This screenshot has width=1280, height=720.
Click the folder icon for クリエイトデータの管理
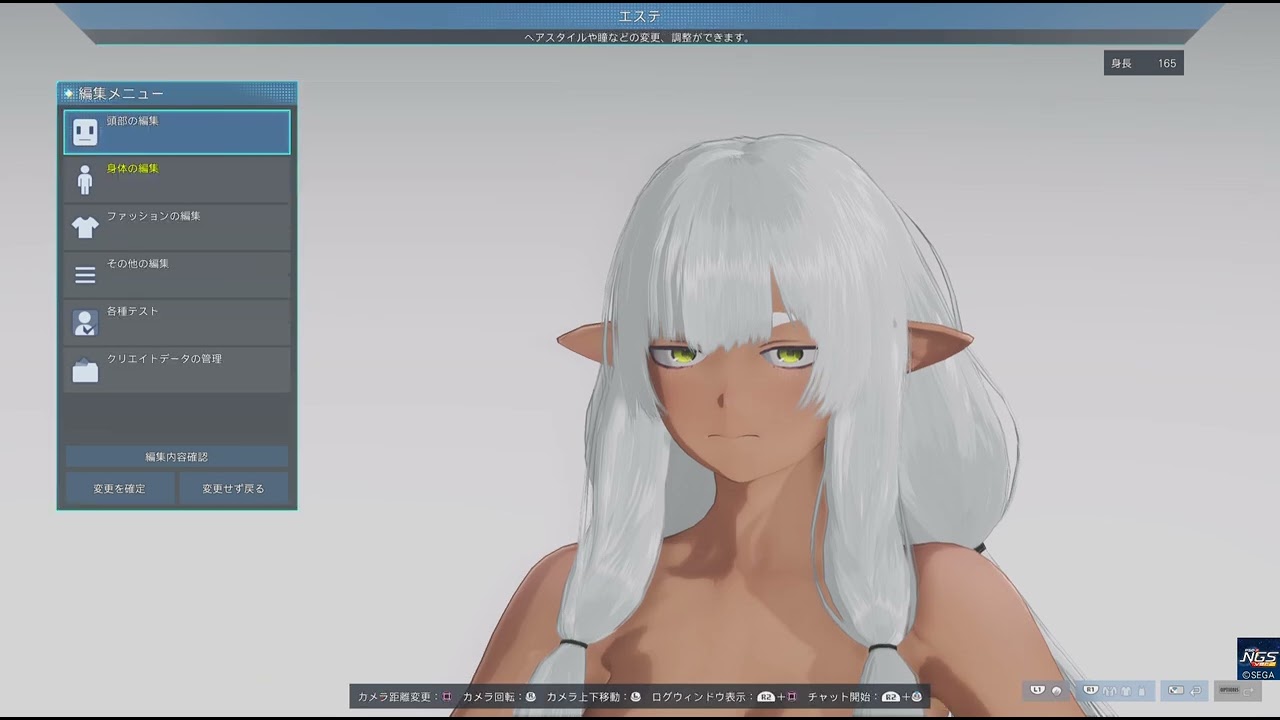[x=85, y=370]
